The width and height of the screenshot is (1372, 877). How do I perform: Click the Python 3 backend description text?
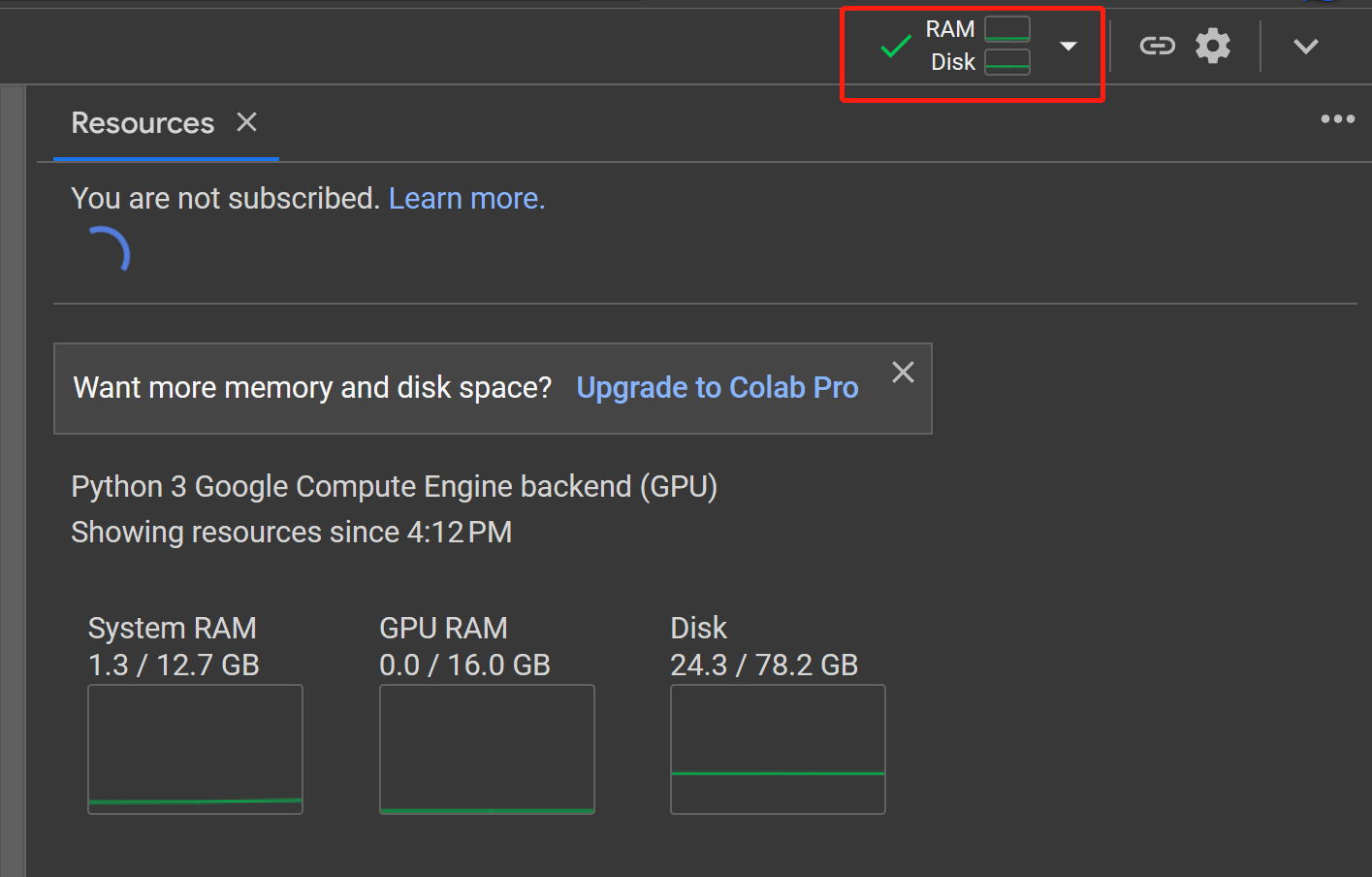[394, 486]
